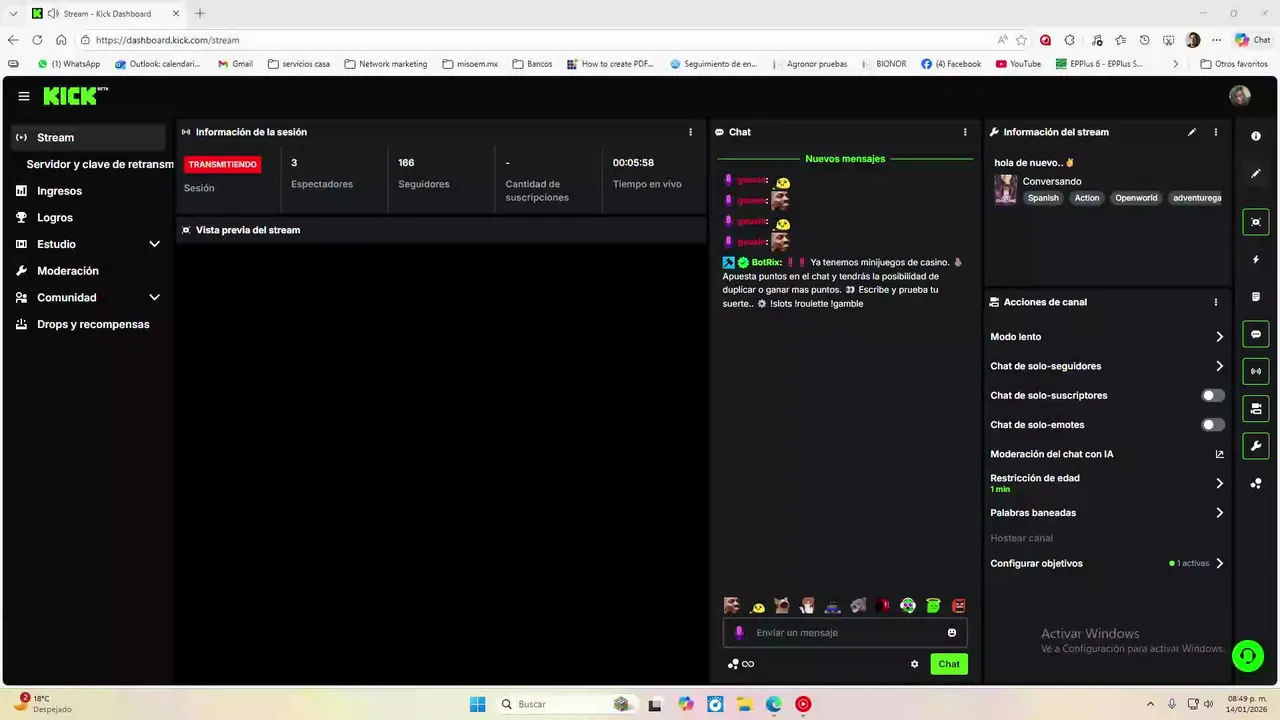Open chat settings gear icon
The image size is (1280, 720).
coord(914,664)
